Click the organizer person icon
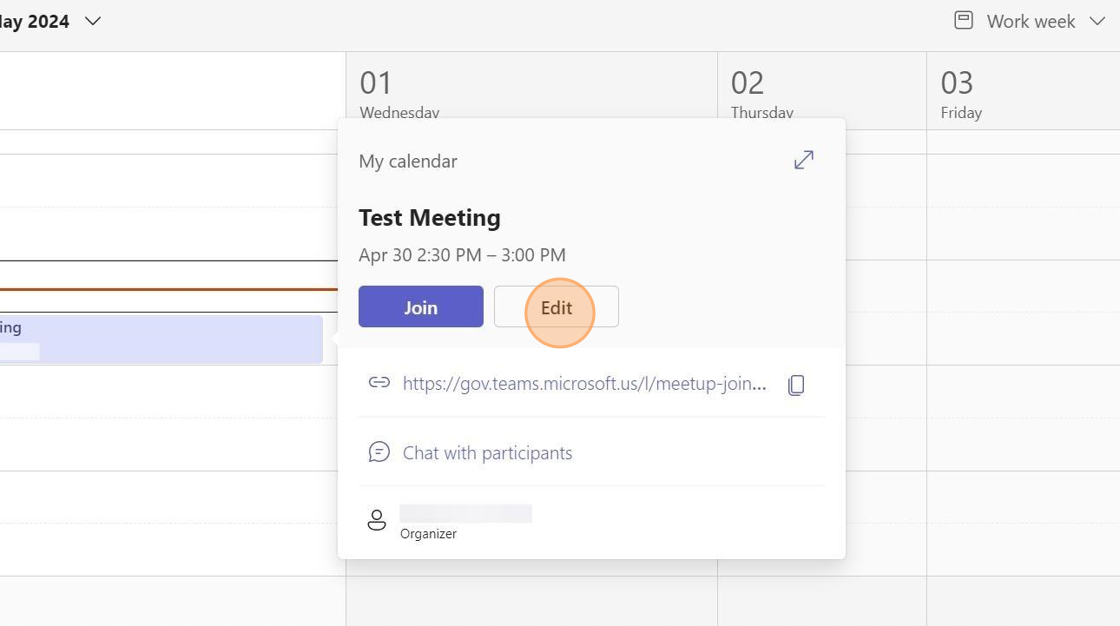Image resolution: width=1120 pixels, height=626 pixels. tap(377, 520)
